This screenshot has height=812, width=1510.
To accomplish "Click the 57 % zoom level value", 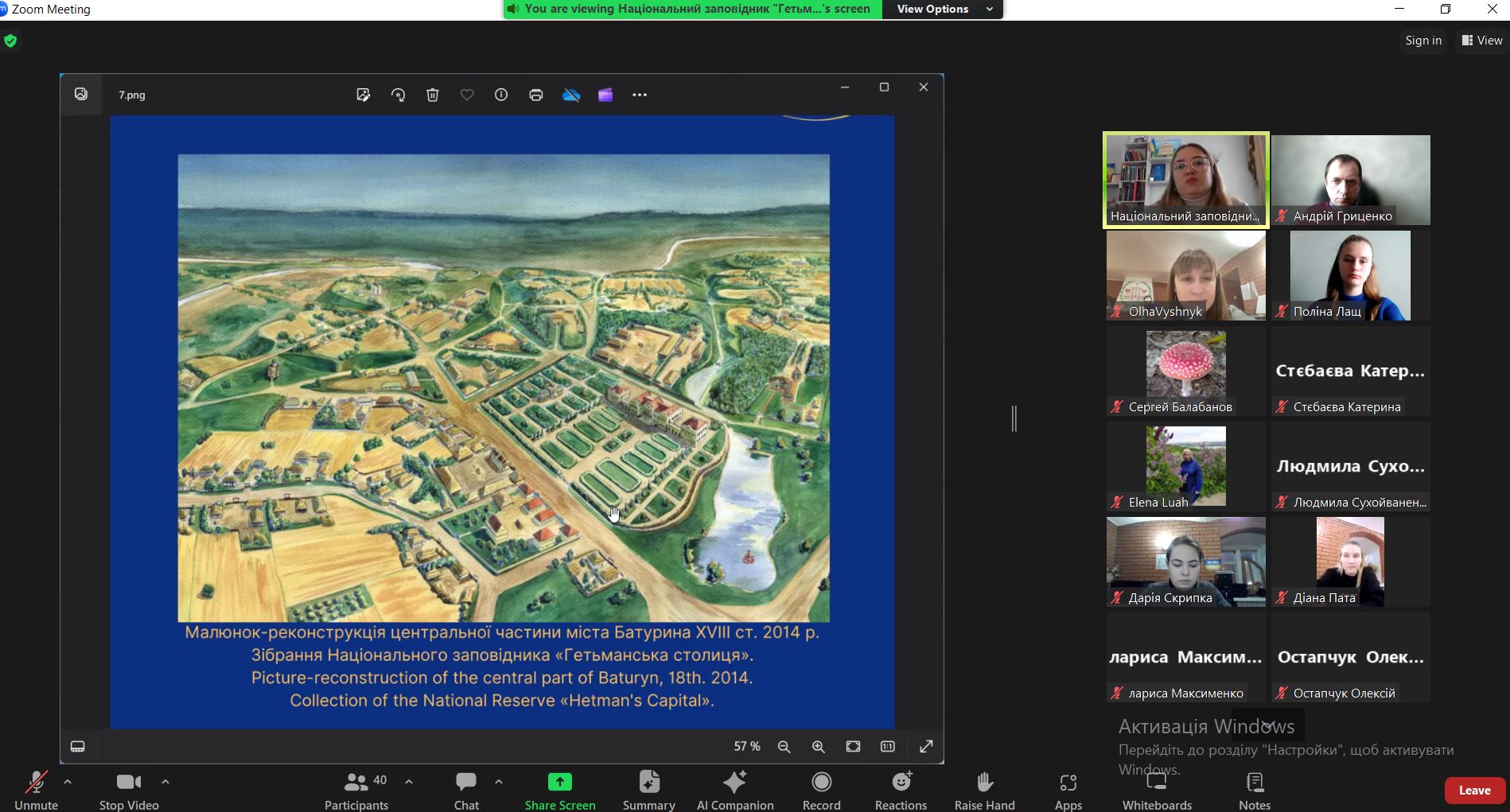I will [746, 746].
